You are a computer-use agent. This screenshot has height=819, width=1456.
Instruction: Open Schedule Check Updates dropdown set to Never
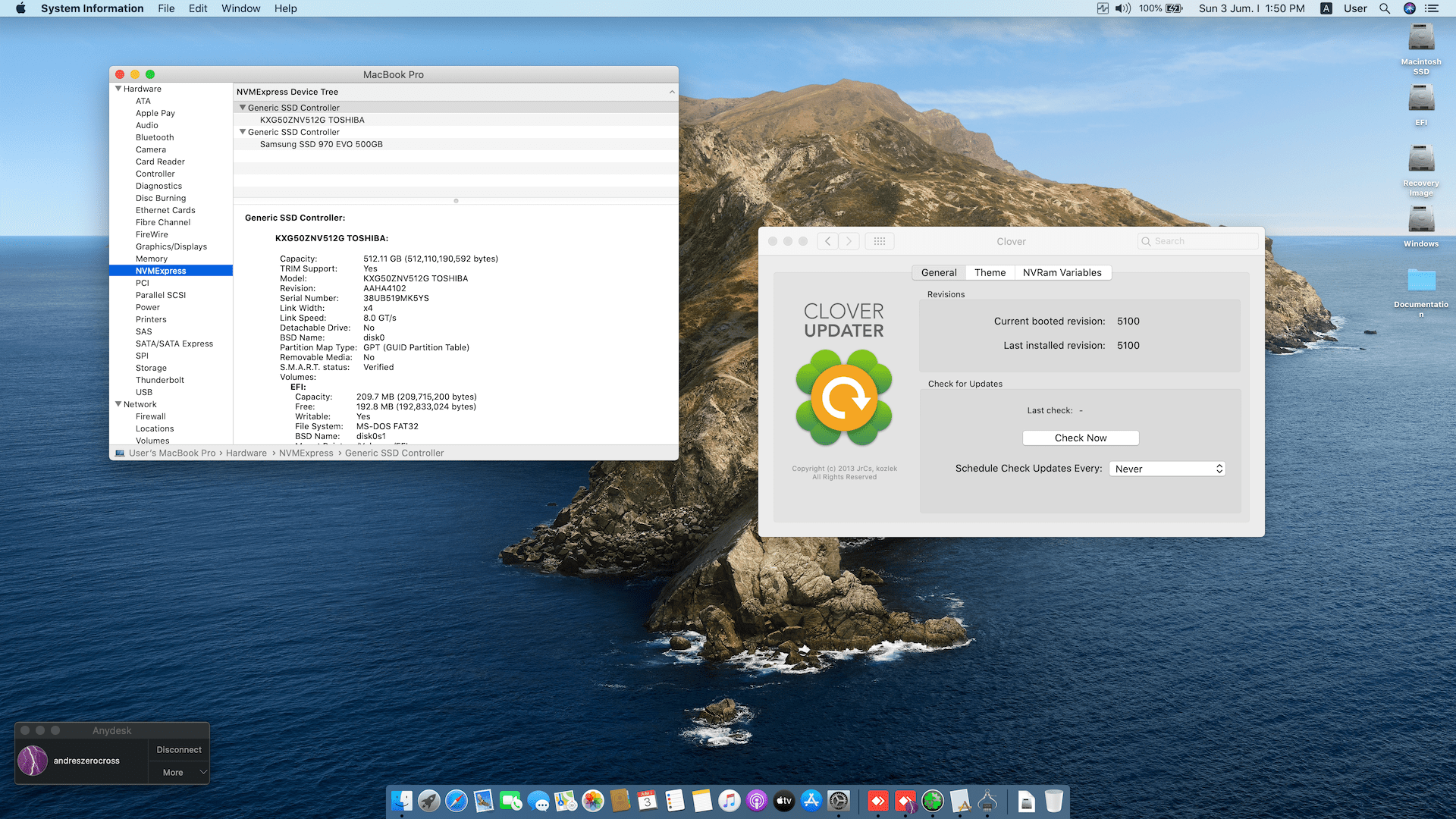1167,469
